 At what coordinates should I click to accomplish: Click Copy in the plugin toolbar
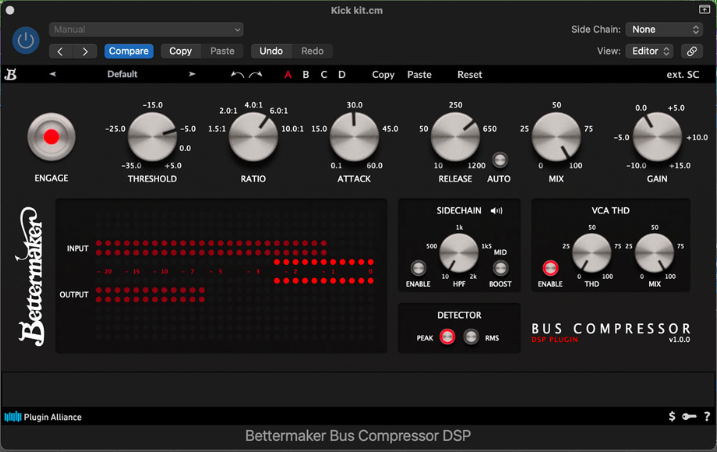(x=383, y=75)
